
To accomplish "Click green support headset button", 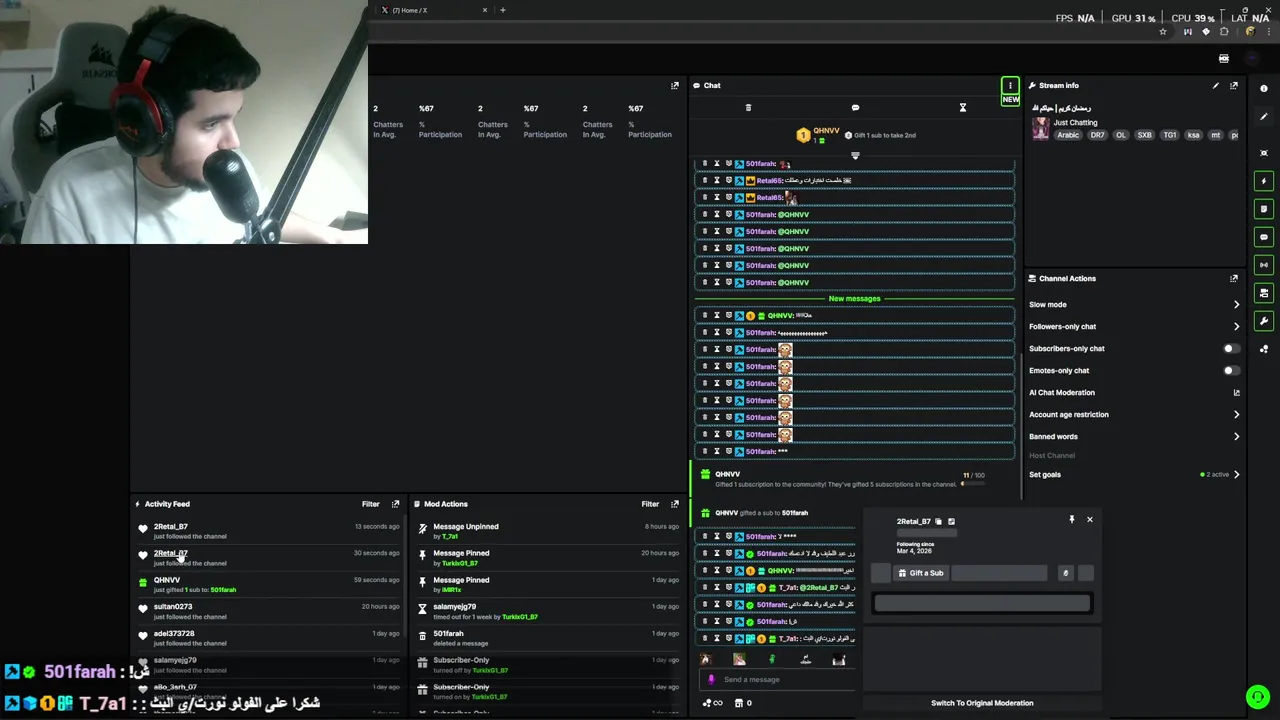I will pyautogui.click(x=1258, y=697).
